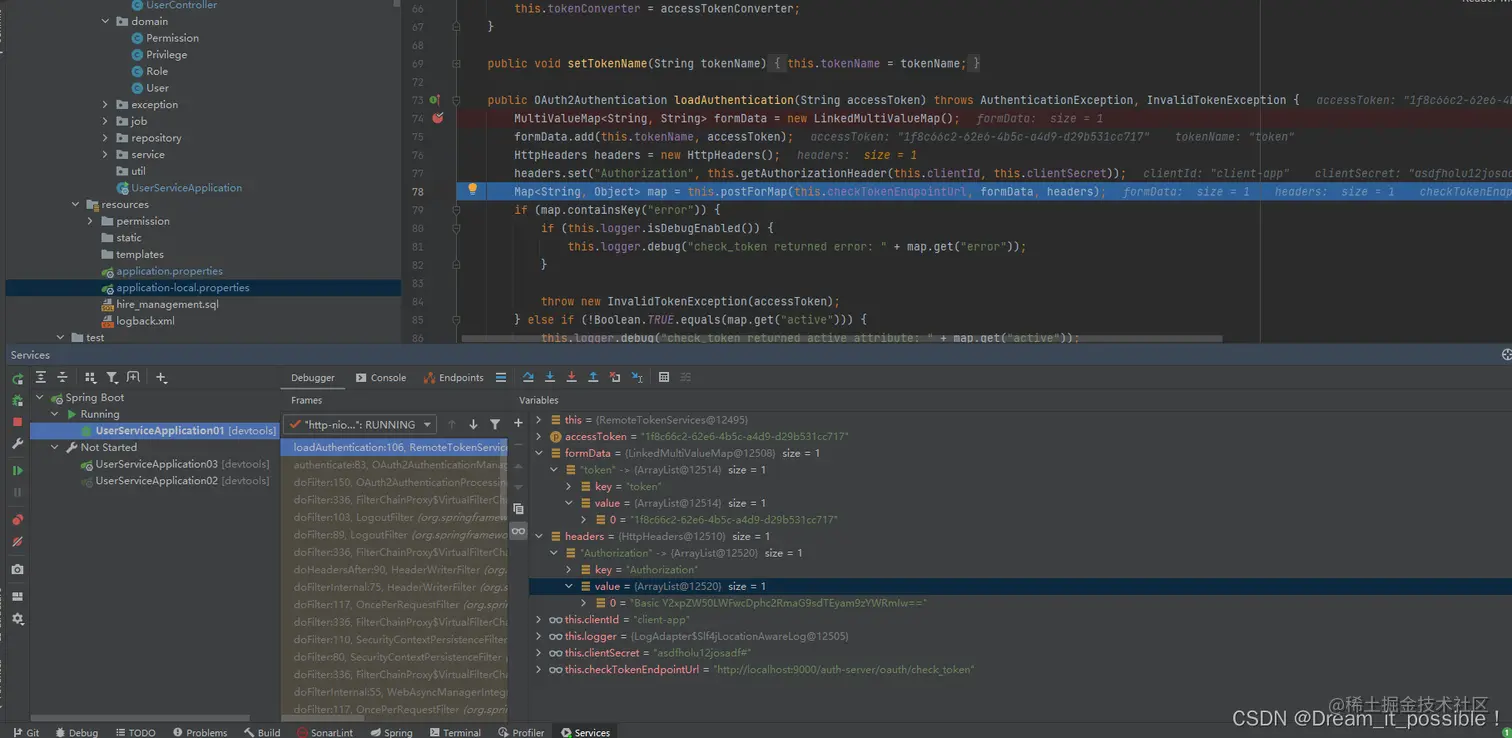Click the lightbulb intention icon on line 78
This screenshot has width=1512, height=738.
click(x=473, y=189)
